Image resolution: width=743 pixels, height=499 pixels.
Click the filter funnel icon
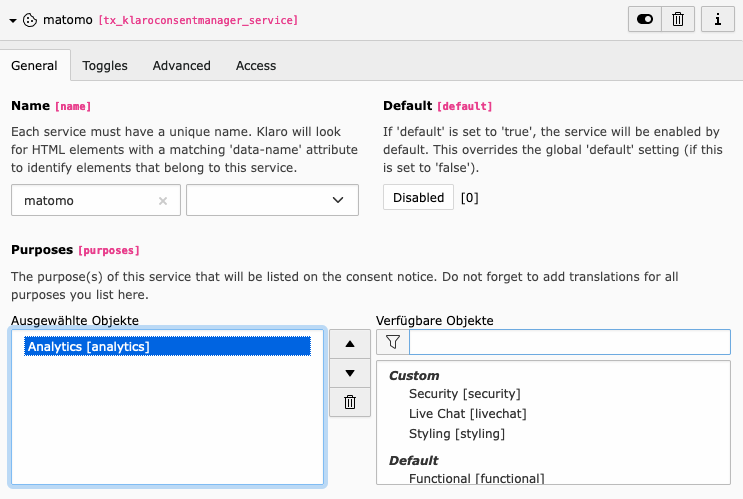point(393,342)
